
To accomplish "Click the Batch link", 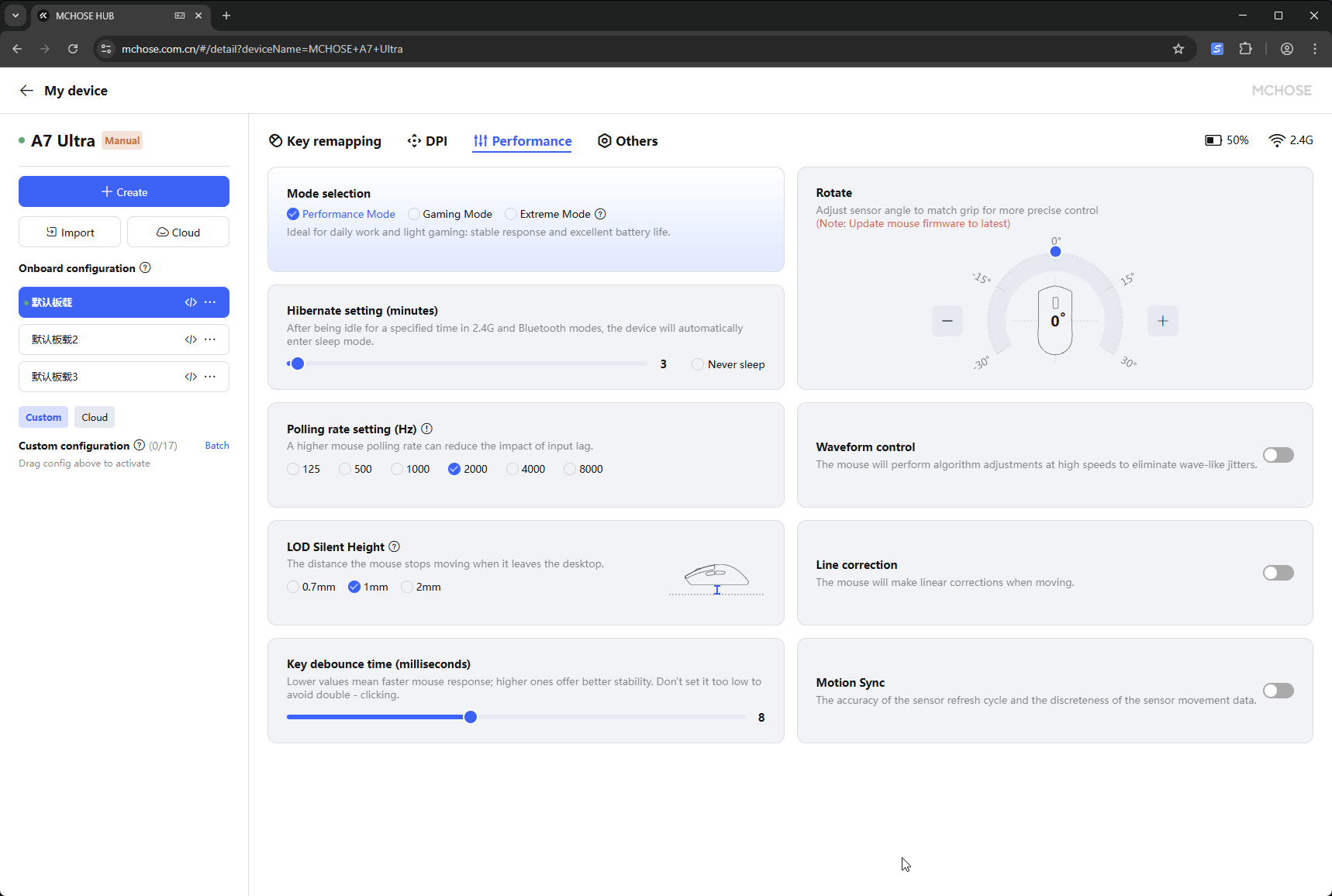I will click(x=216, y=446).
